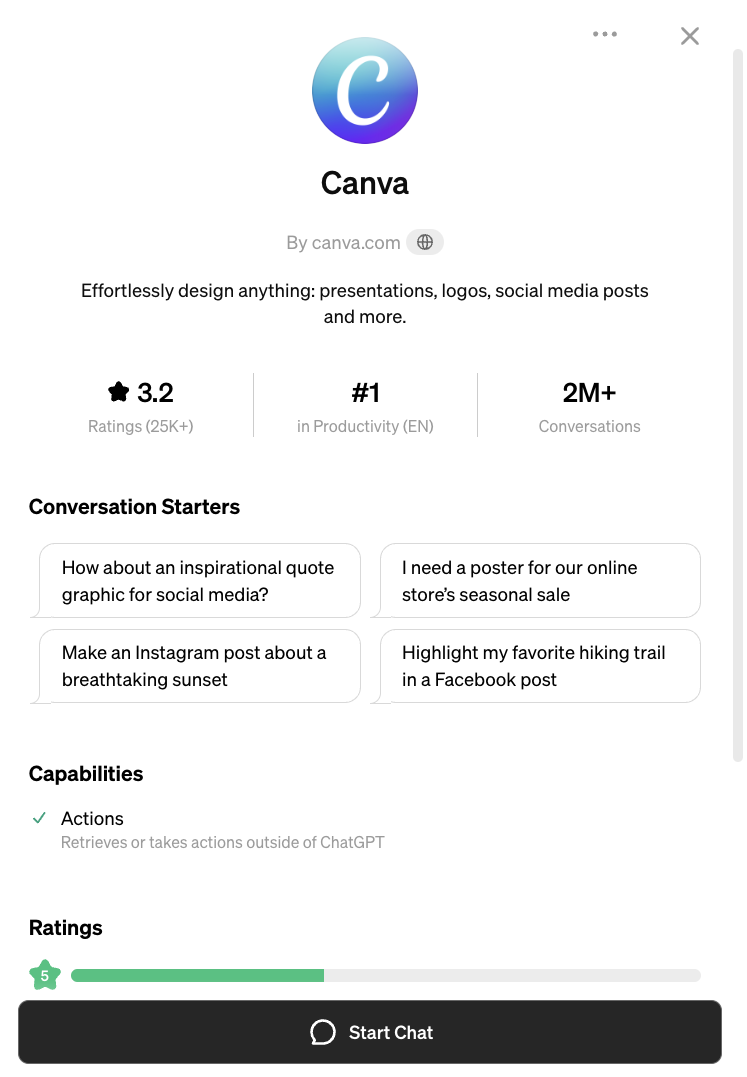Click the Ratings (25K+) label

141,426
